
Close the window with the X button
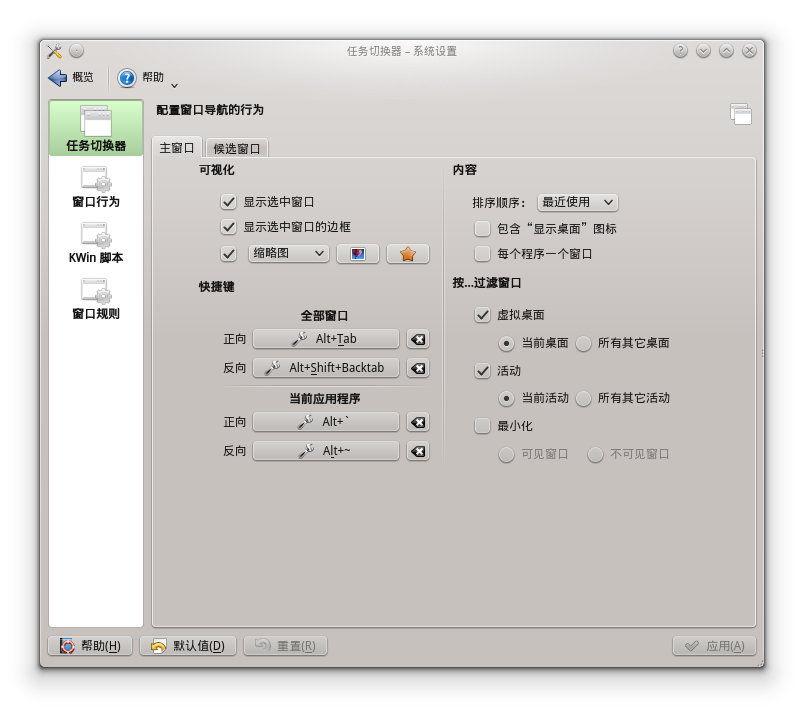(x=750, y=51)
